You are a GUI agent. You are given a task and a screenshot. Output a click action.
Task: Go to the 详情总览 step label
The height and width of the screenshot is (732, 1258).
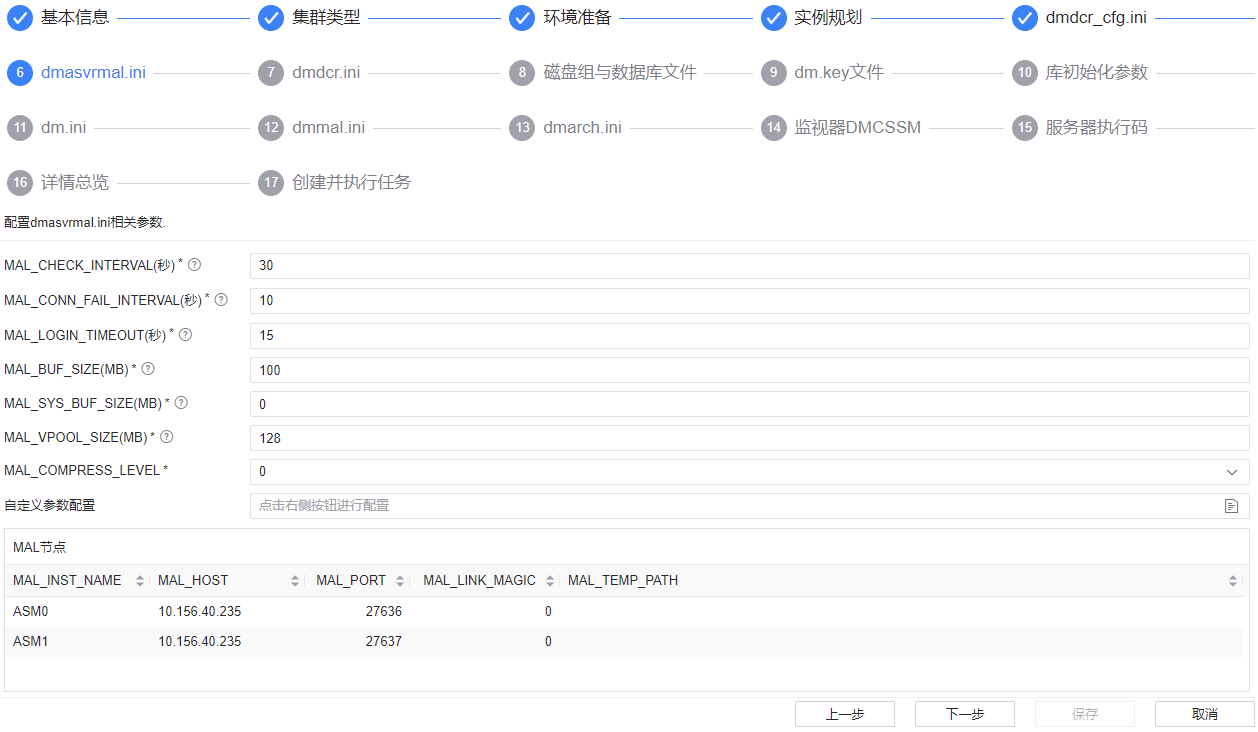(75, 183)
